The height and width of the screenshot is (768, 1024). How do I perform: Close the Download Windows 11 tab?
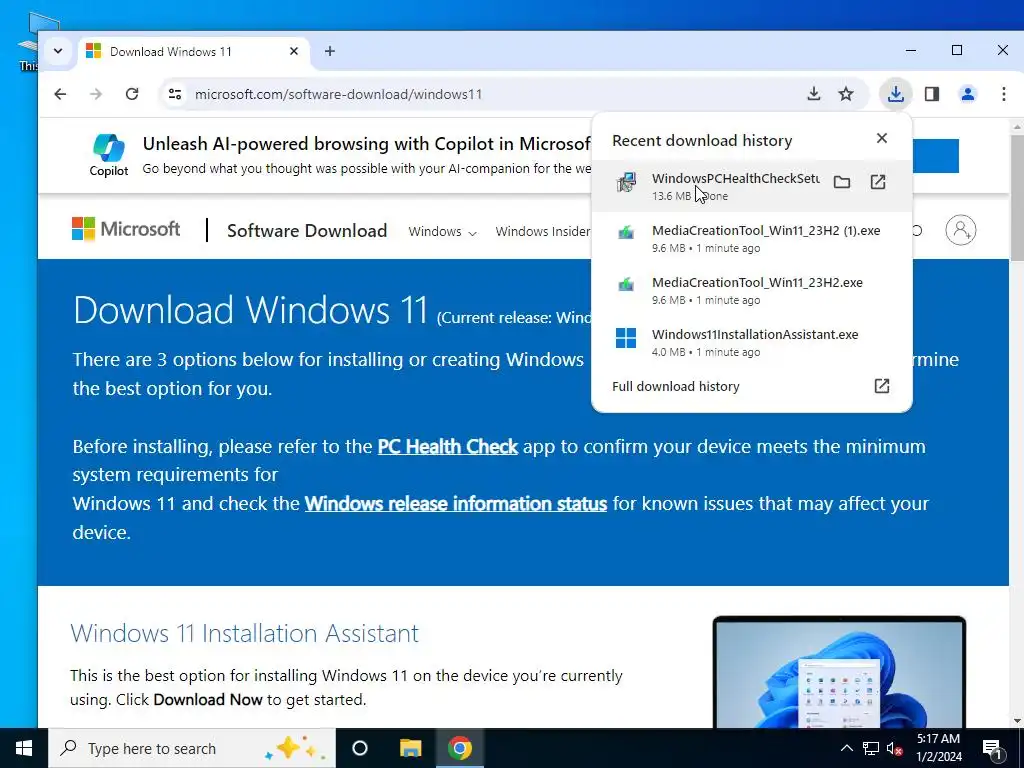(x=294, y=51)
